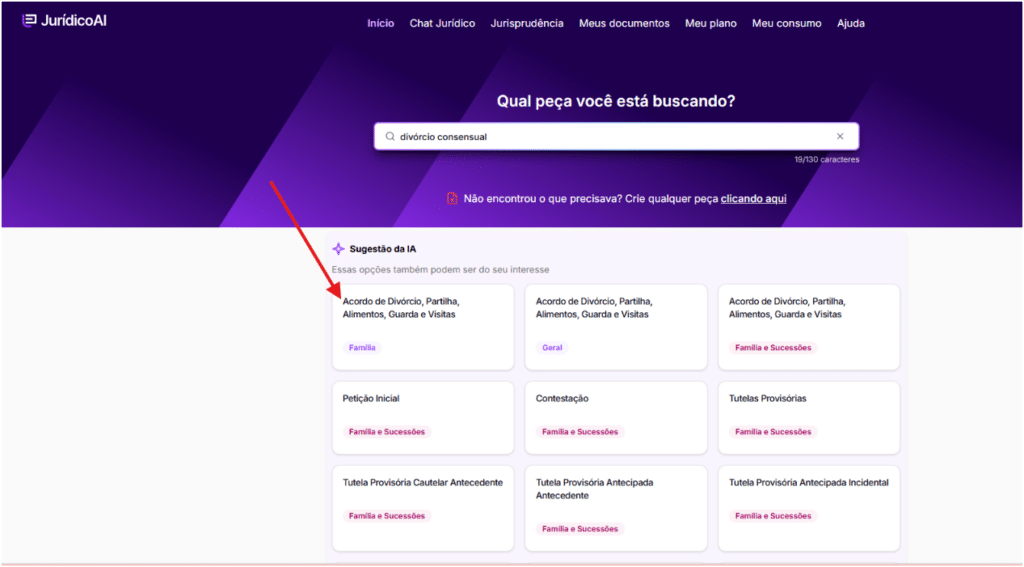Select the Contestação card
Viewport: 1024px width, 567px height.
tap(616, 418)
